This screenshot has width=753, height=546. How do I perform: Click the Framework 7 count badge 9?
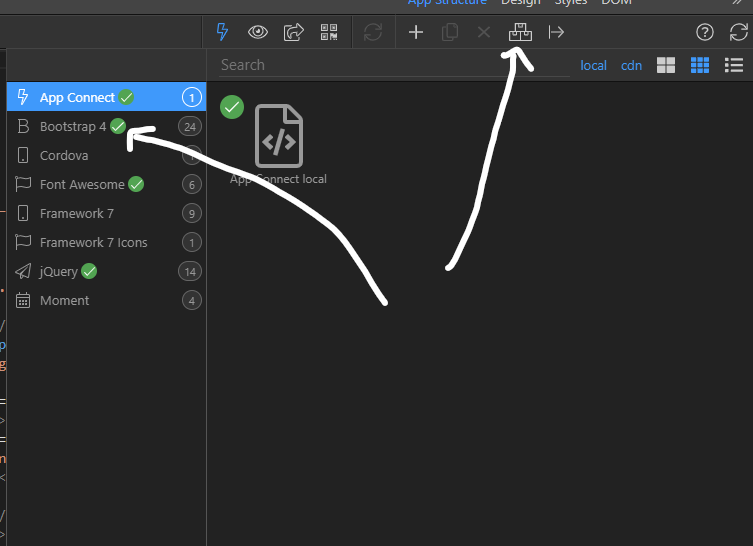coord(192,214)
